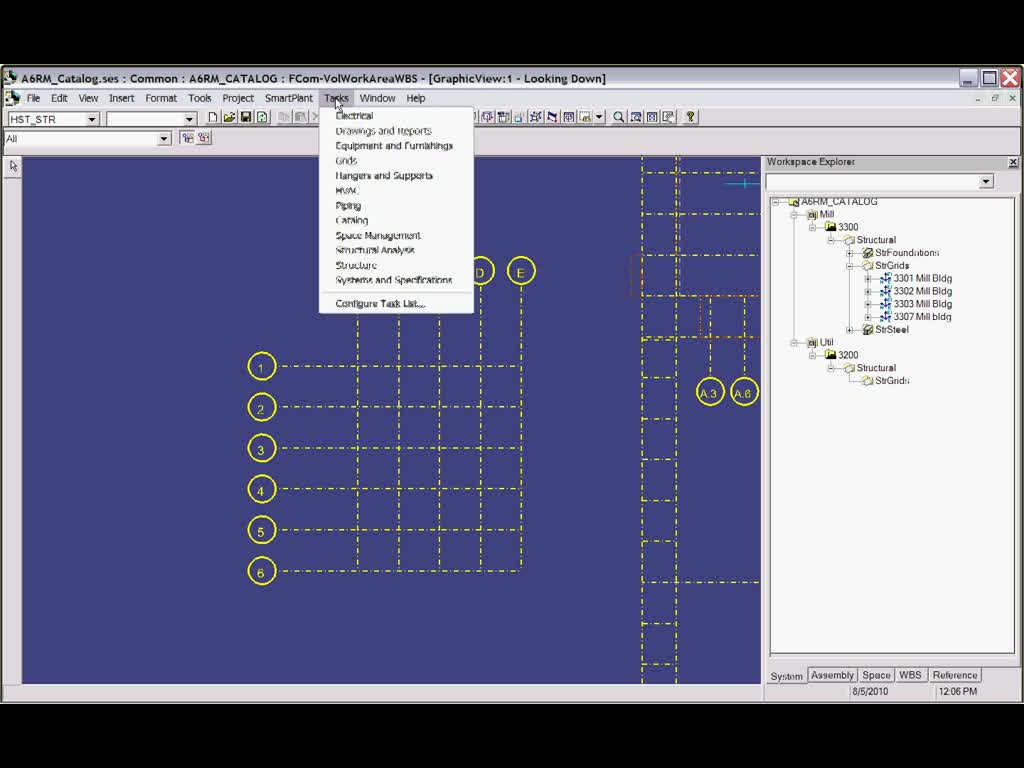Screen dimensions: 1024x768
Task: Open the Workspace Explorer dropdown list
Action: [x=986, y=182]
